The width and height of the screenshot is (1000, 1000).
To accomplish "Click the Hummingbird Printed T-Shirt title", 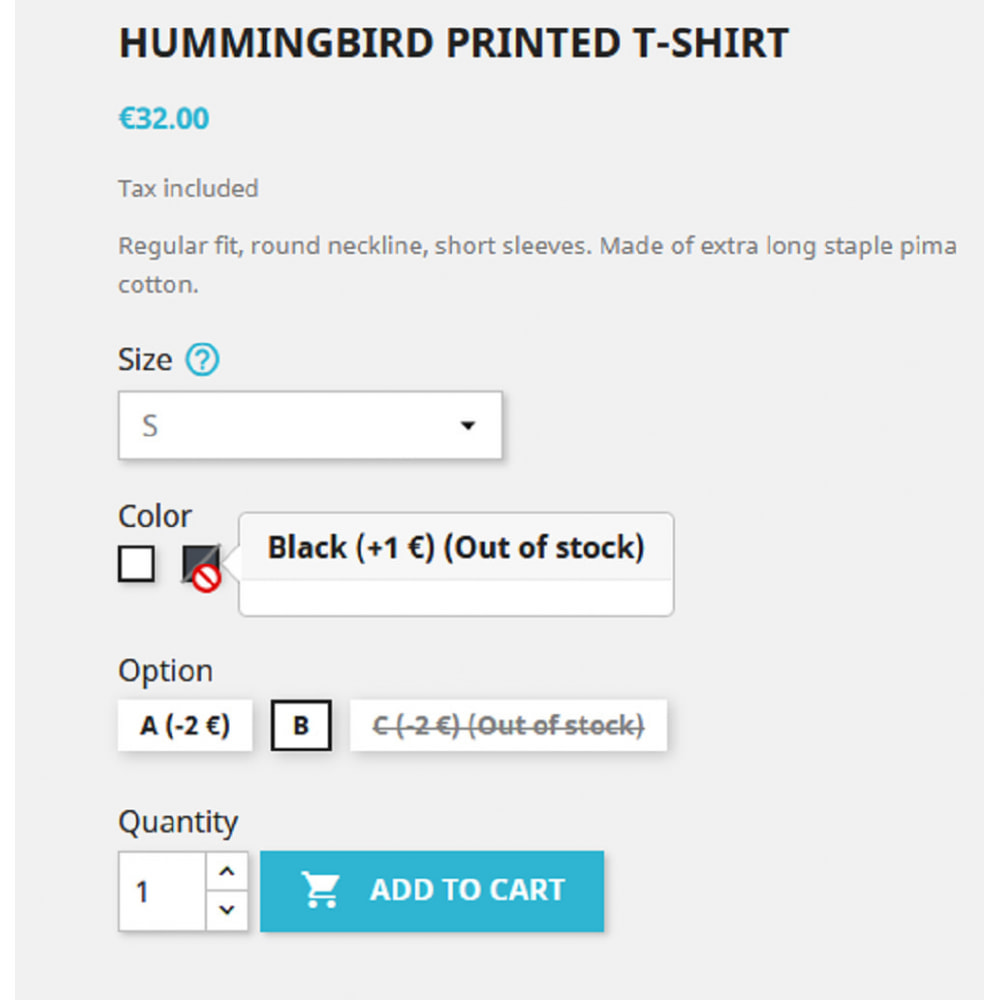I will tap(453, 43).
